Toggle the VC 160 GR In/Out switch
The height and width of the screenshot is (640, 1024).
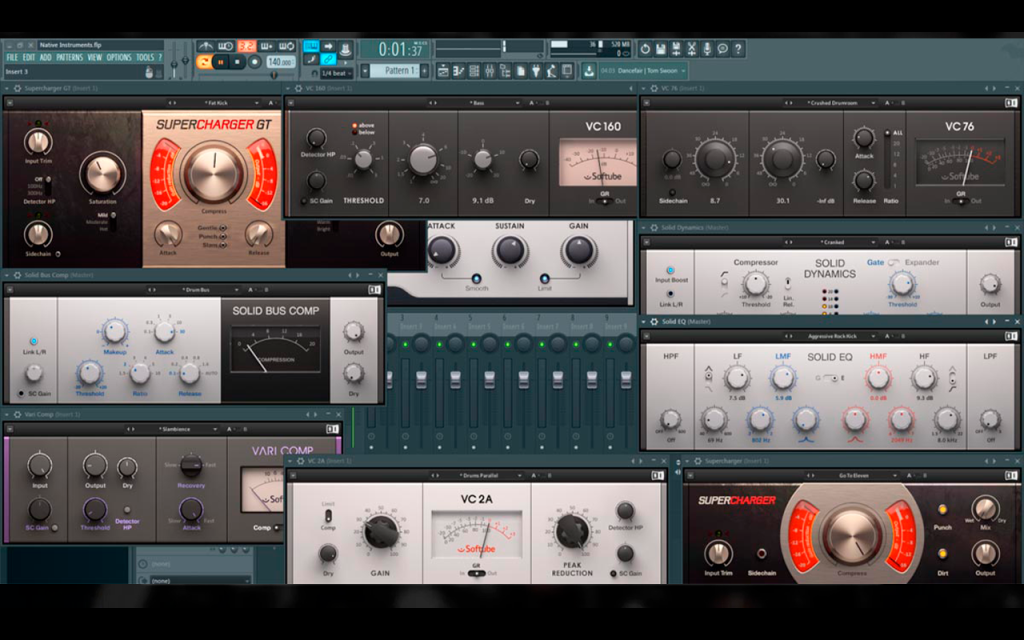point(605,201)
